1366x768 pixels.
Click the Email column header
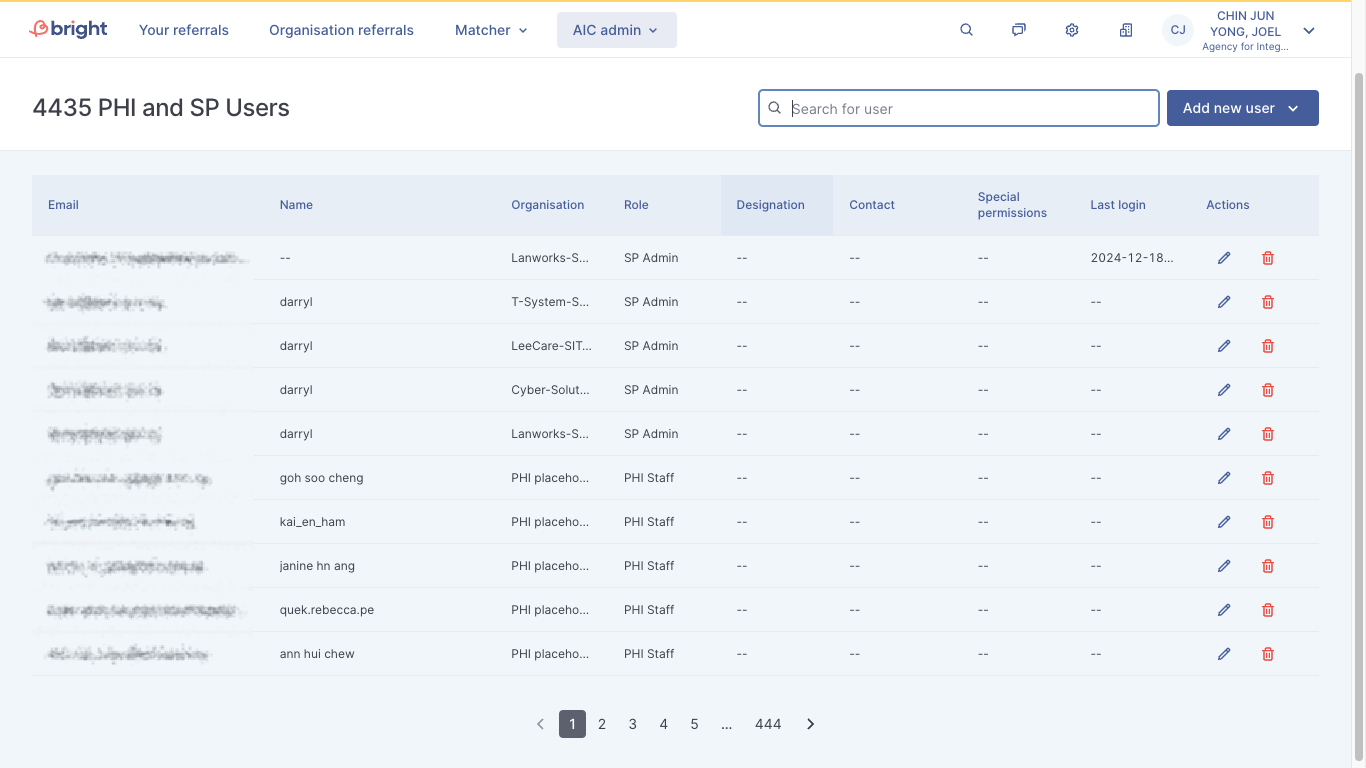click(x=63, y=205)
